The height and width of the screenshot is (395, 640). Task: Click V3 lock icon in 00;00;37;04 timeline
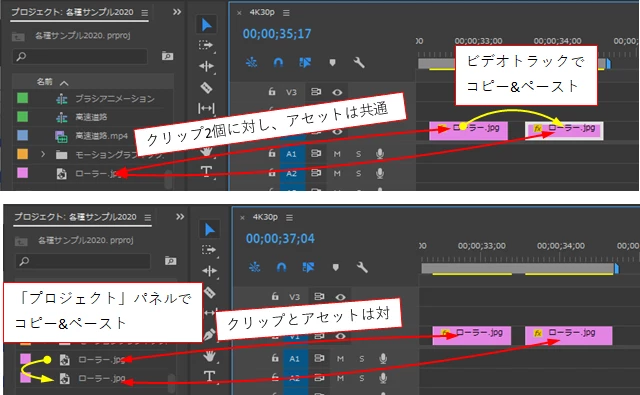point(275,297)
